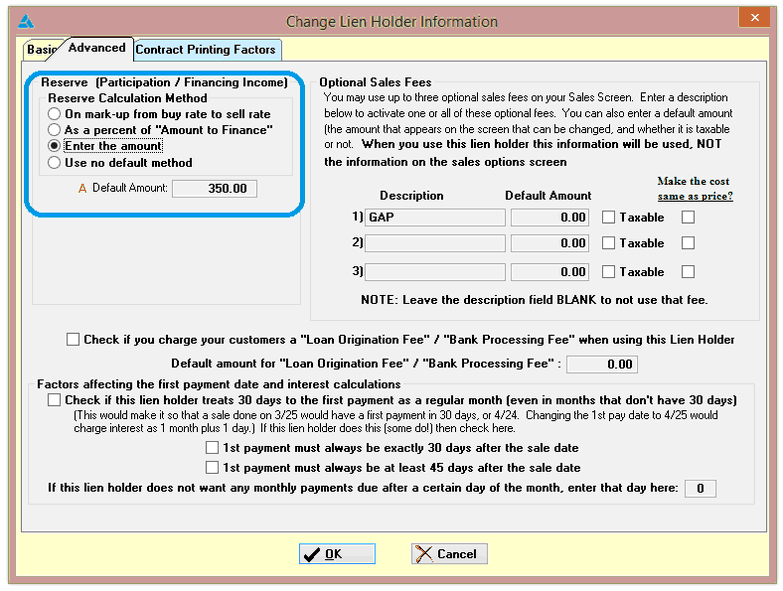Click the Default Amount field for fee 2

[550, 243]
